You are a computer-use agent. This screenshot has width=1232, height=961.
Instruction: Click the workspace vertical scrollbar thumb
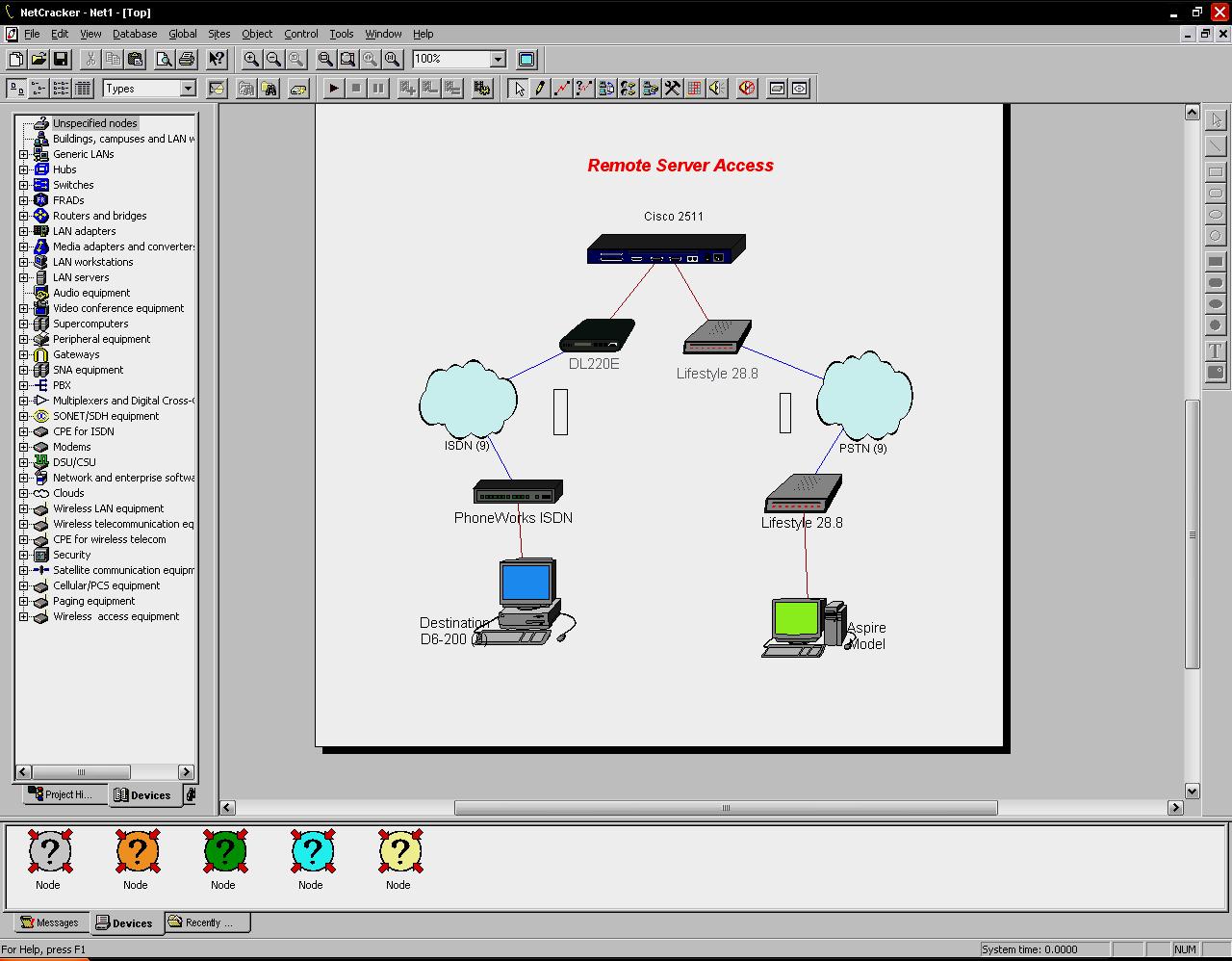[1192, 533]
